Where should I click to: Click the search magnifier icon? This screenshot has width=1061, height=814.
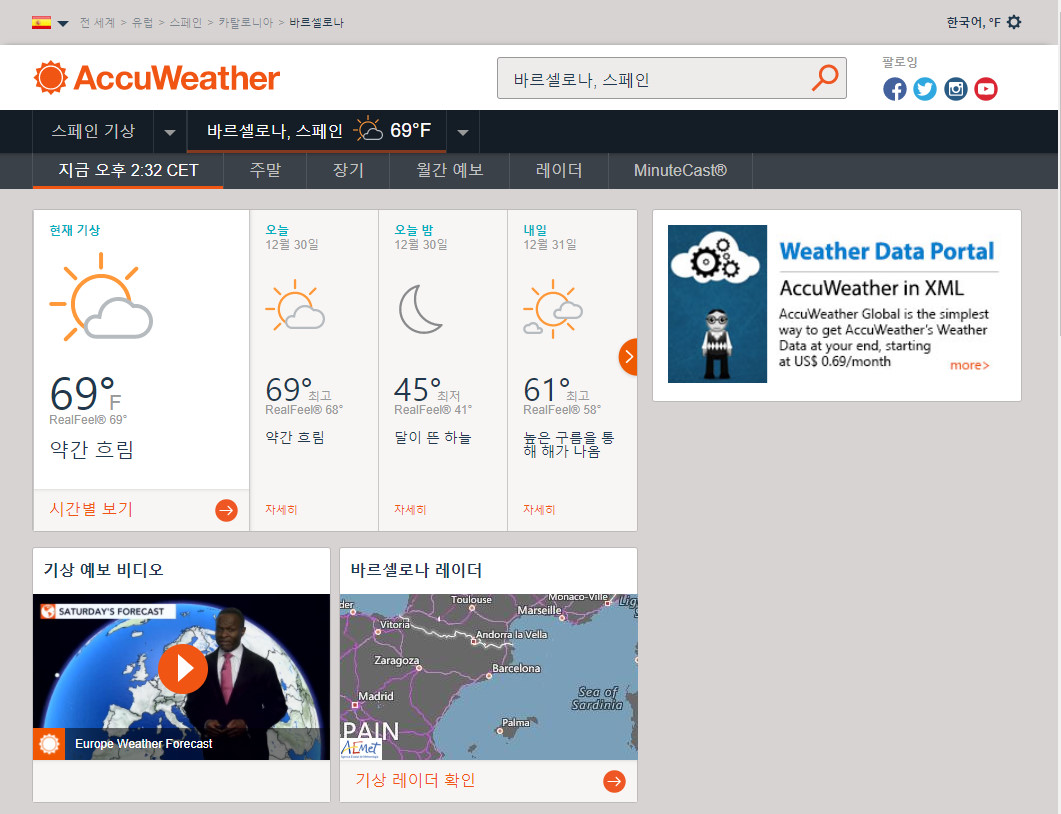825,78
